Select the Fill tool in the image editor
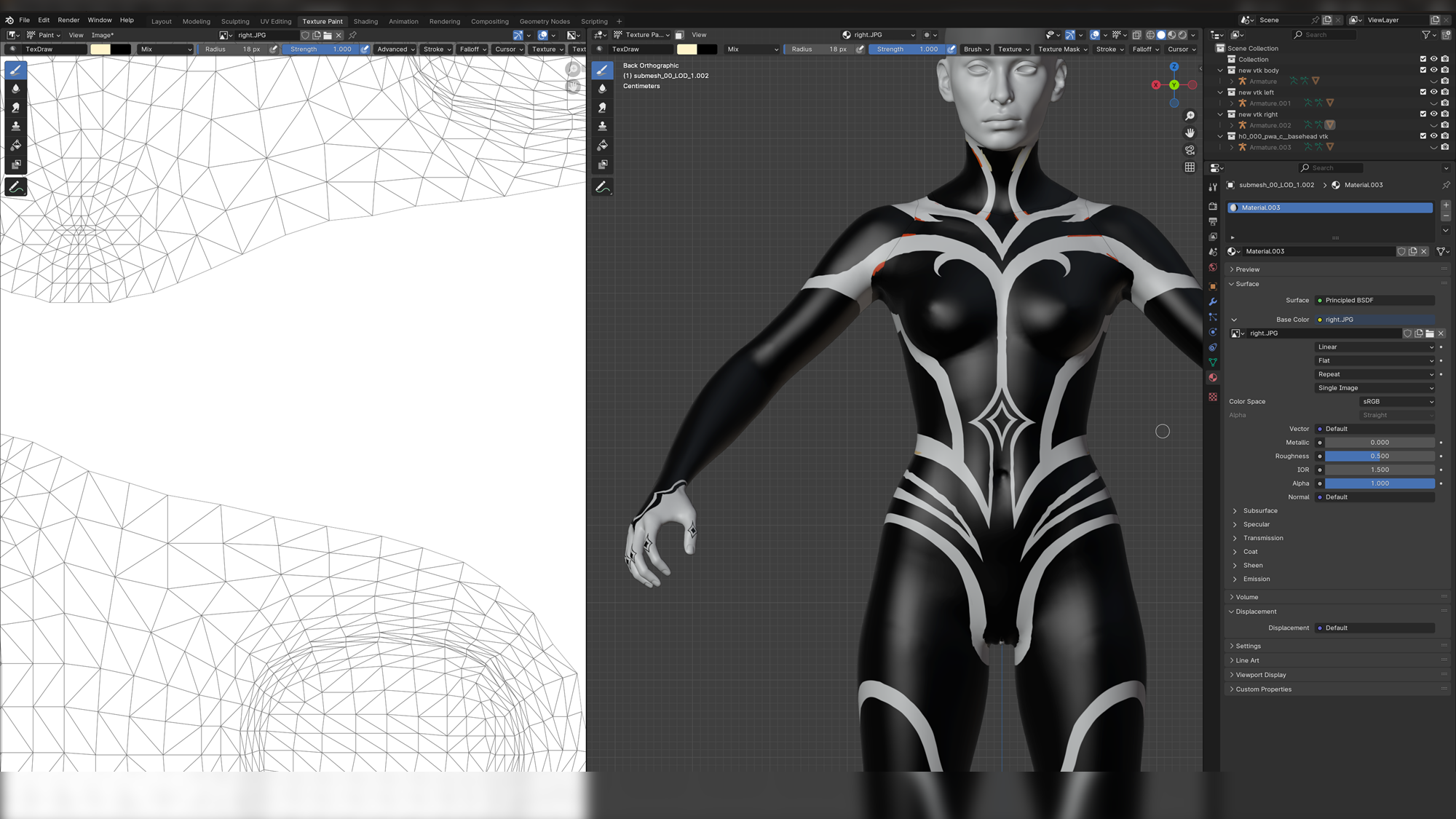1456x819 pixels. click(x=15, y=146)
